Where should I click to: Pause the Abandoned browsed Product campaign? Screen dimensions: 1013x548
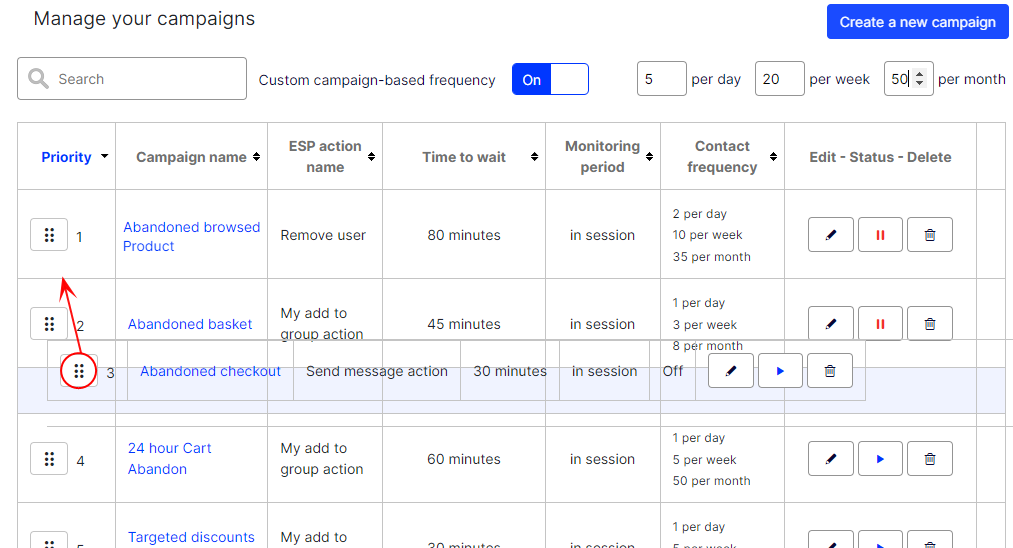[x=880, y=235]
